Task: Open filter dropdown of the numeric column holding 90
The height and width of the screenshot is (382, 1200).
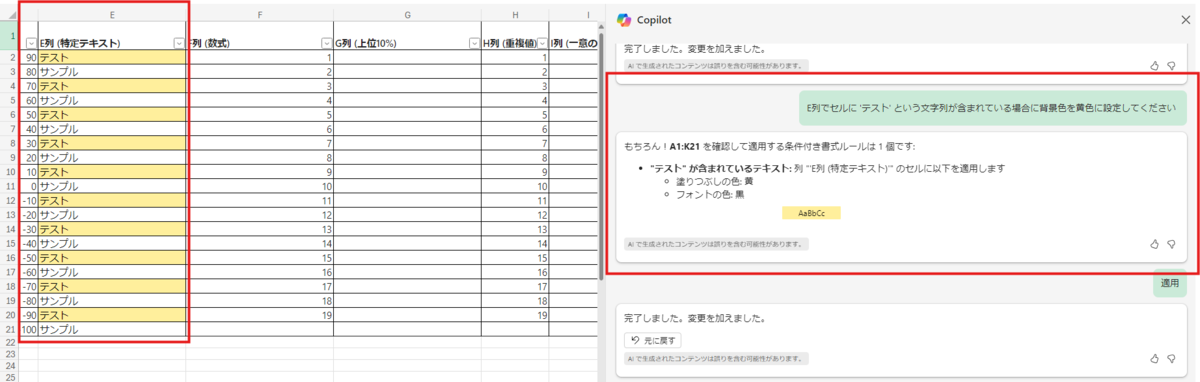Action: (x=31, y=43)
